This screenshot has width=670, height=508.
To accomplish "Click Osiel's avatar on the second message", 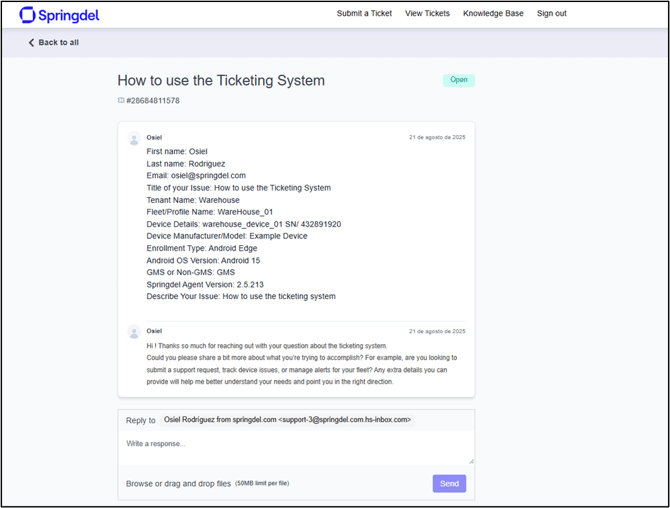I will coord(134,332).
